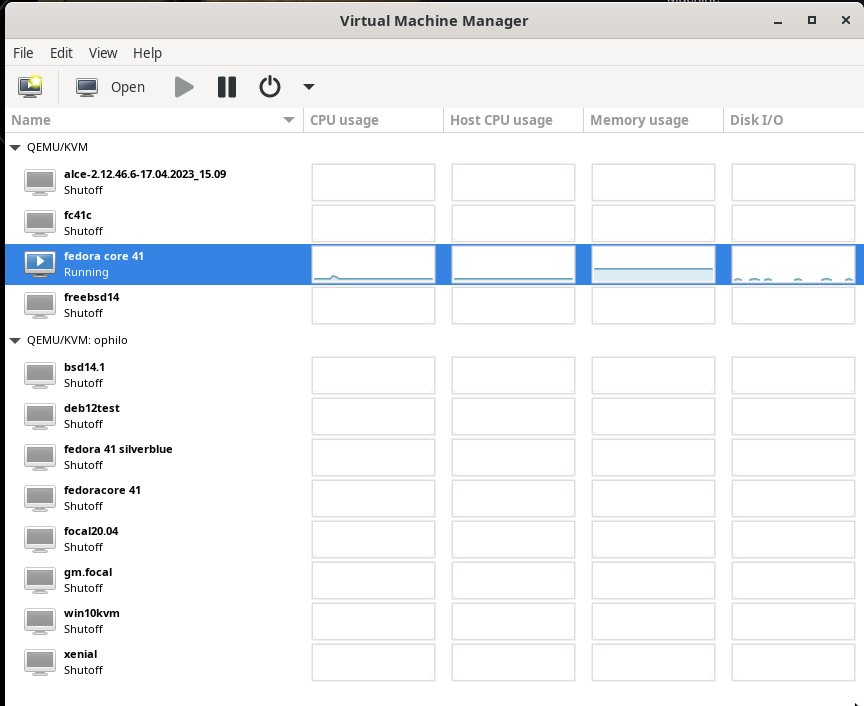Select the win10kvm name text

point(91,613)
